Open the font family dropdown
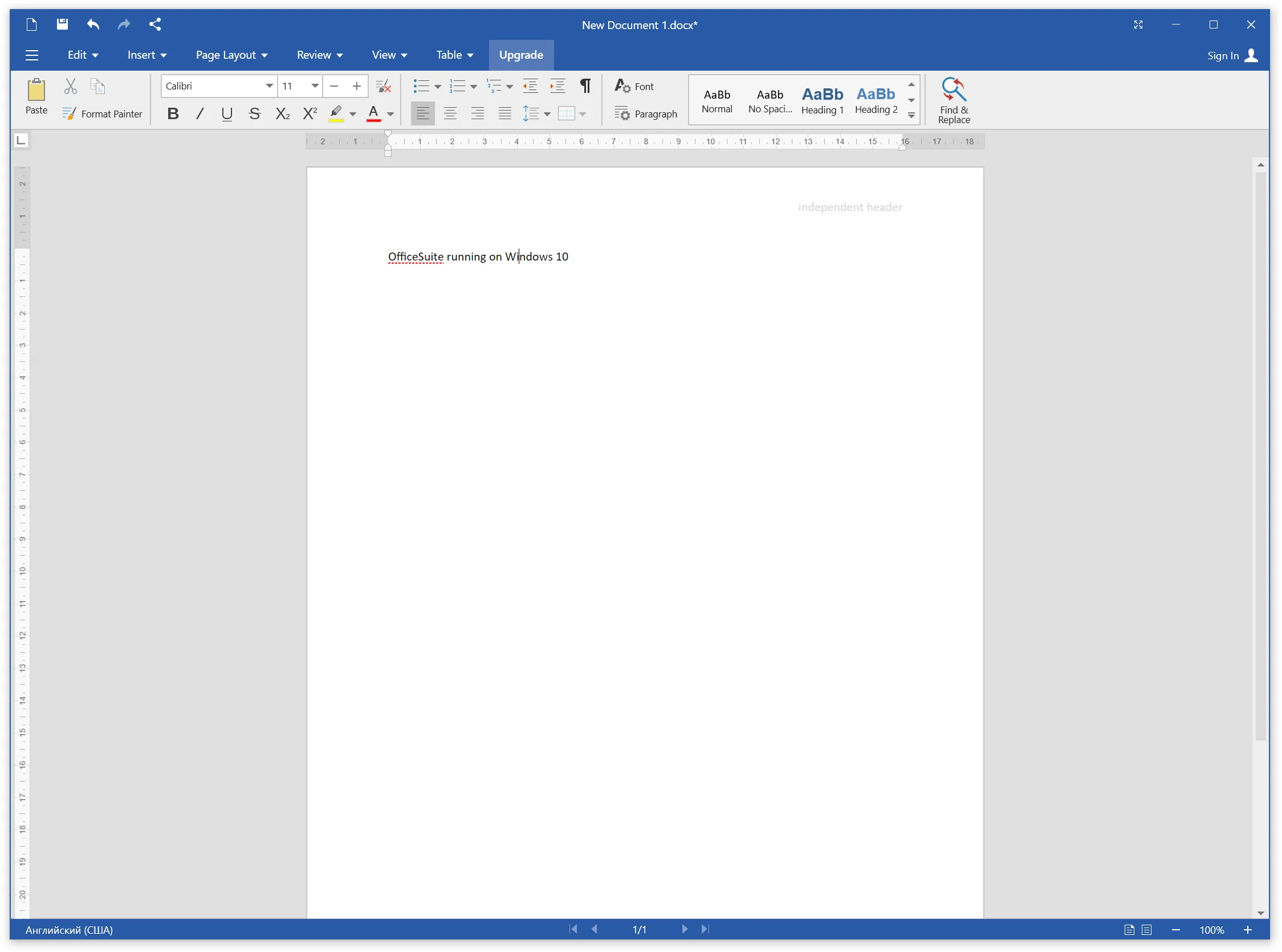This screenshot has width=1282, height=952. point(268,86)
